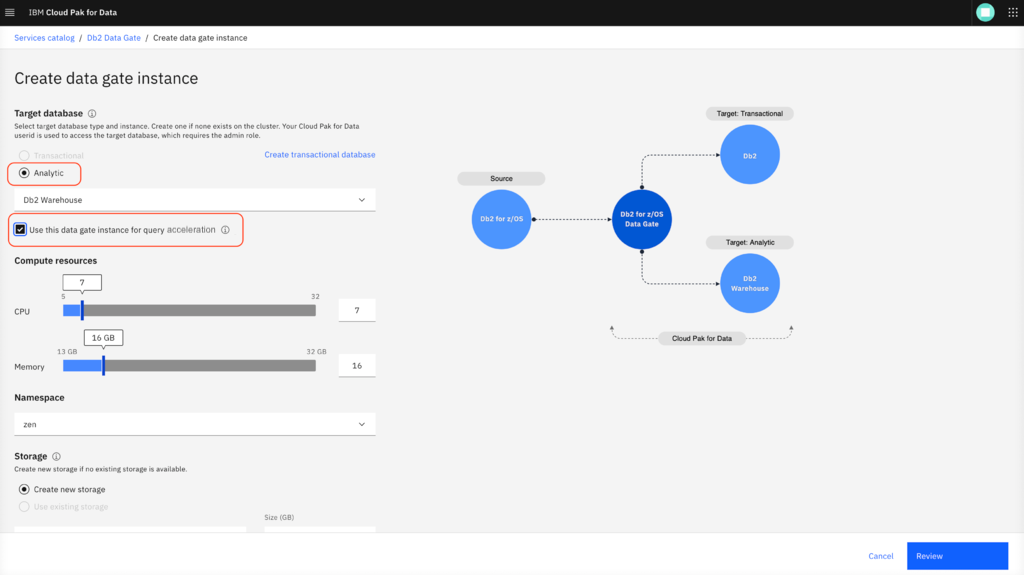1024x575 pixels.
Task: Click the Review button
Action: [x=957, y=556]
